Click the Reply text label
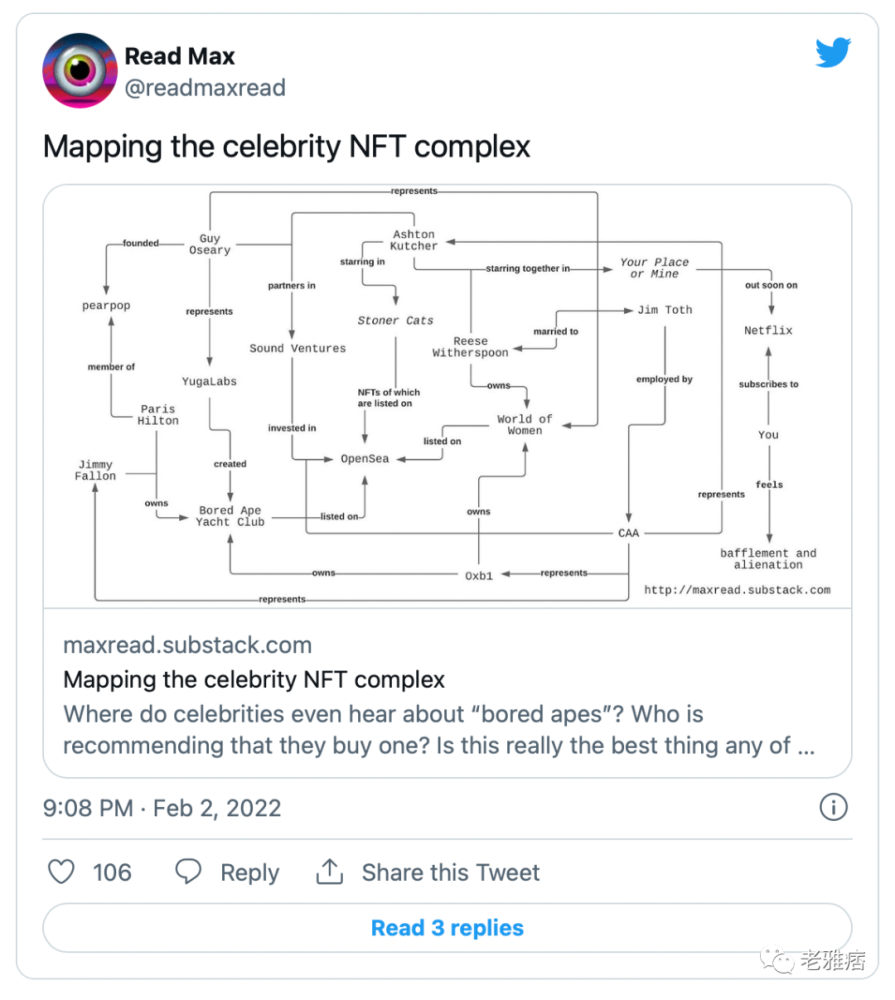The image size is (895, 1000). 249,872
